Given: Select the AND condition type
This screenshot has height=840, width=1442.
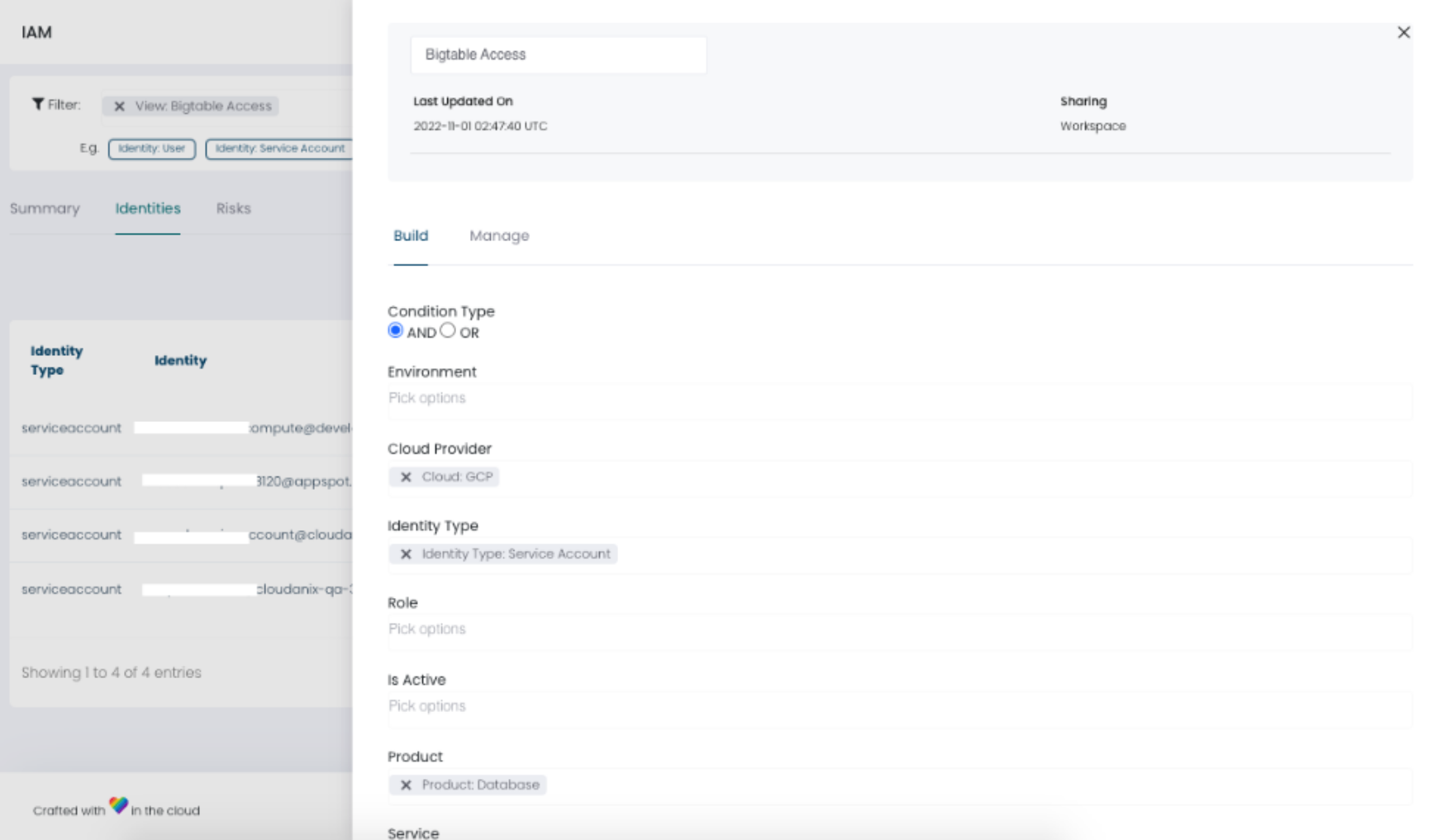Looking at the screenshot, I should (395, 330).
